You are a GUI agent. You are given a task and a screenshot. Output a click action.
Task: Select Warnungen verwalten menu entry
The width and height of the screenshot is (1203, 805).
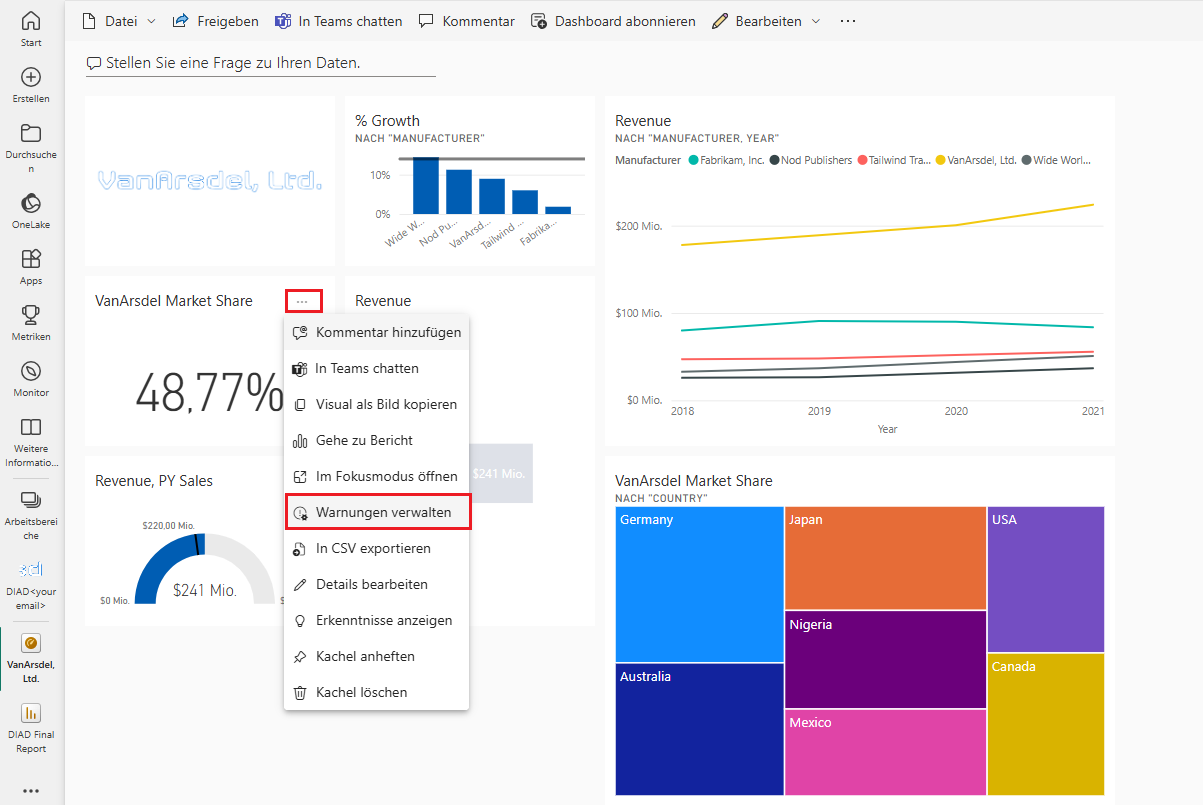coord(377,512)
